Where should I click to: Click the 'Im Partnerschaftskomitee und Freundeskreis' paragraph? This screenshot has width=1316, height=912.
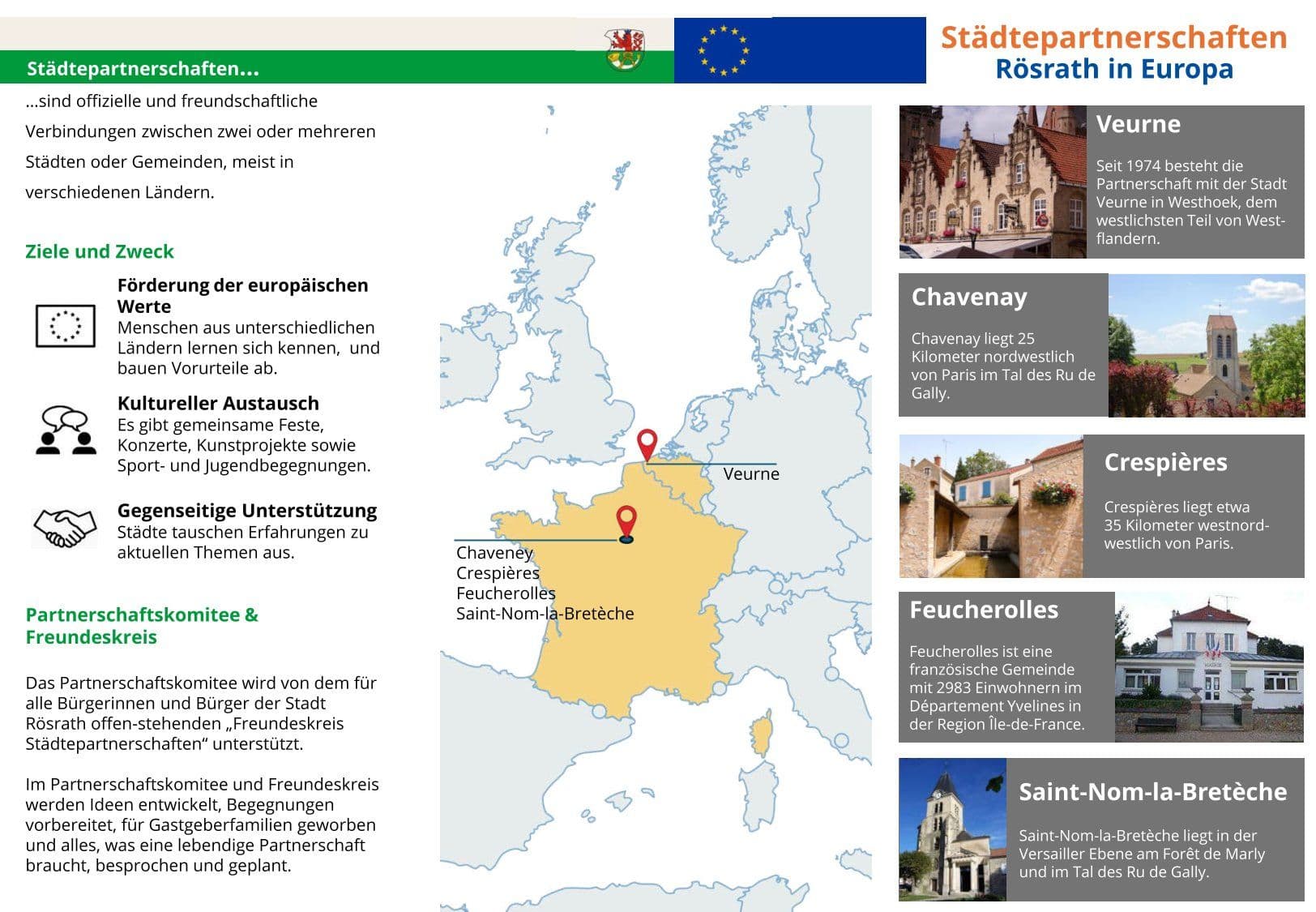pos(202,824)
